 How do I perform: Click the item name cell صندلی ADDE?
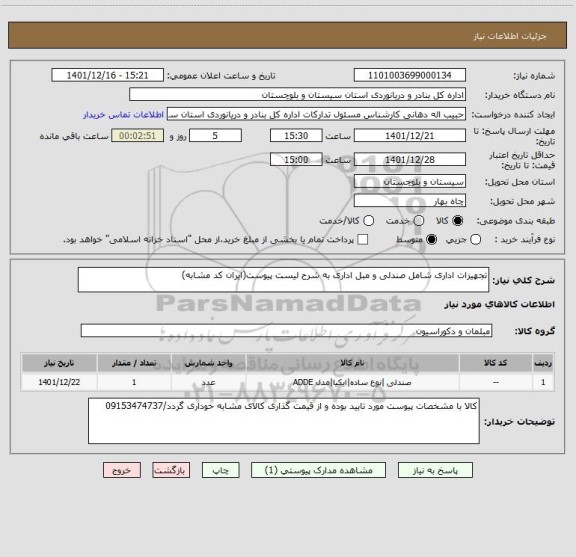click(x=352, y=382)
